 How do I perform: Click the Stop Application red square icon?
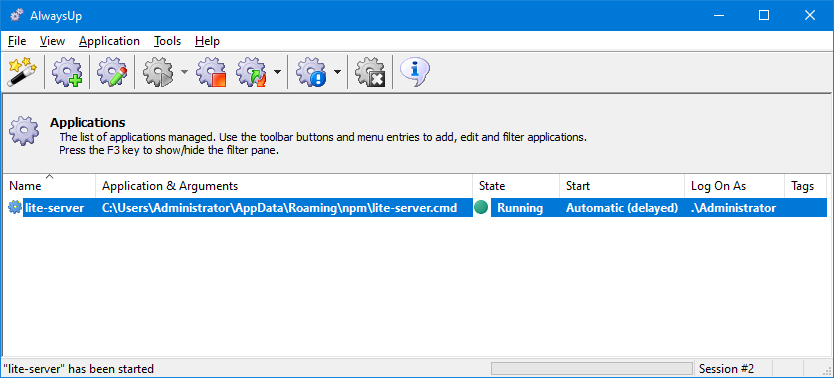211,72
